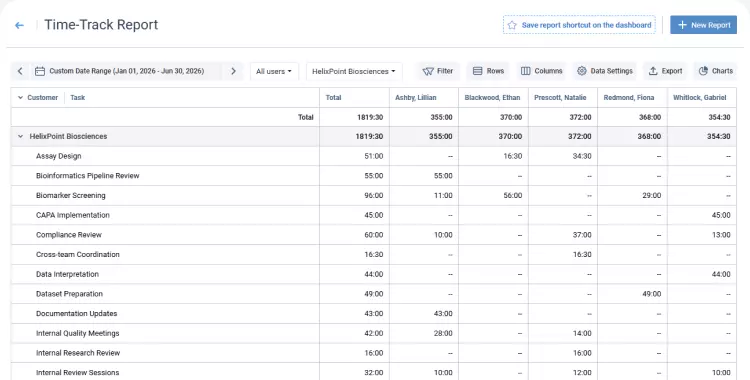Viewport: 750px width, 380px height.
Task: Select the Compliance Review task
Action: point(69,235)
